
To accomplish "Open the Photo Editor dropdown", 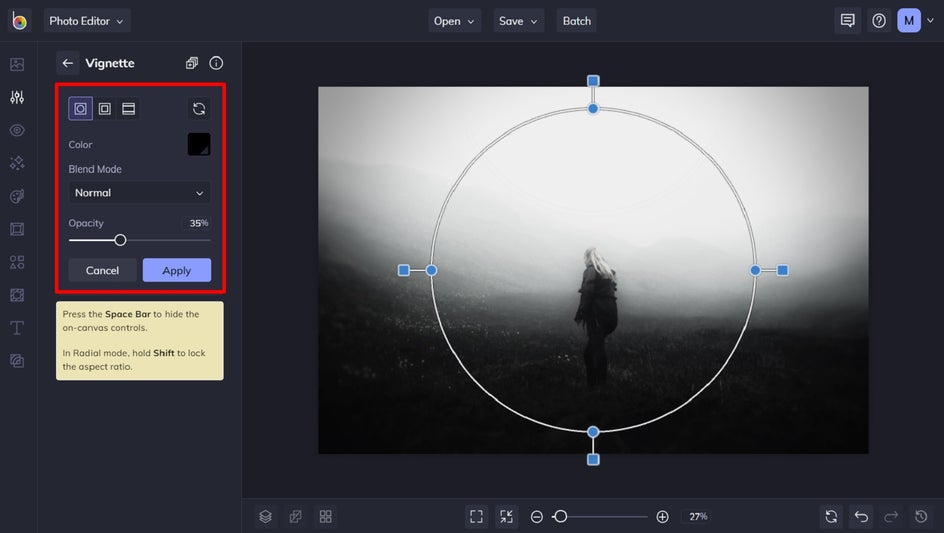I will [87, 20].
